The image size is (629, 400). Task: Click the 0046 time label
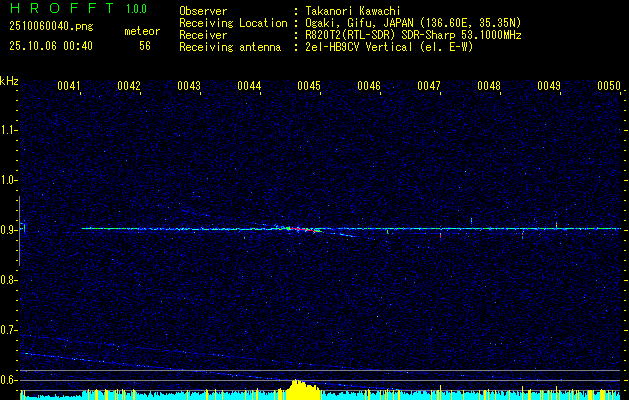tap(369, 87)
